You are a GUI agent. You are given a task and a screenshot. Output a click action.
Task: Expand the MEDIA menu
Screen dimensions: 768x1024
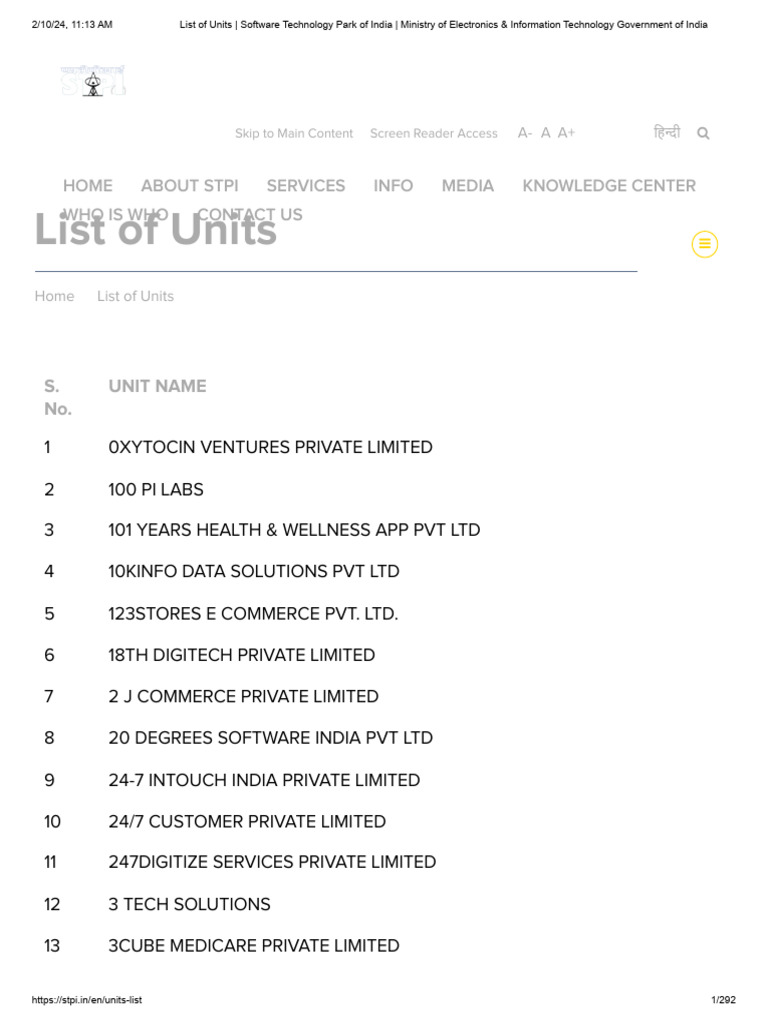click(467, 185)
